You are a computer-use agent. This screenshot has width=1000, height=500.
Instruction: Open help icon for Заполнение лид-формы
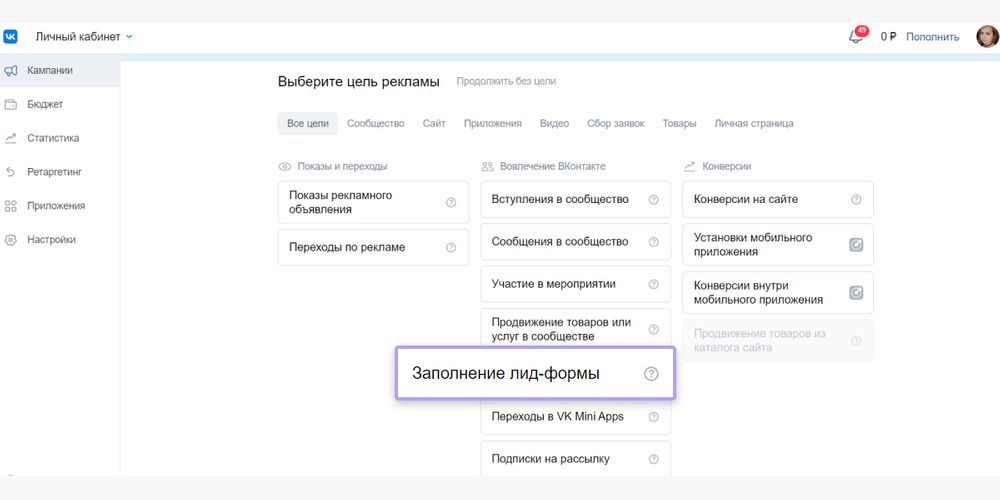651,374
